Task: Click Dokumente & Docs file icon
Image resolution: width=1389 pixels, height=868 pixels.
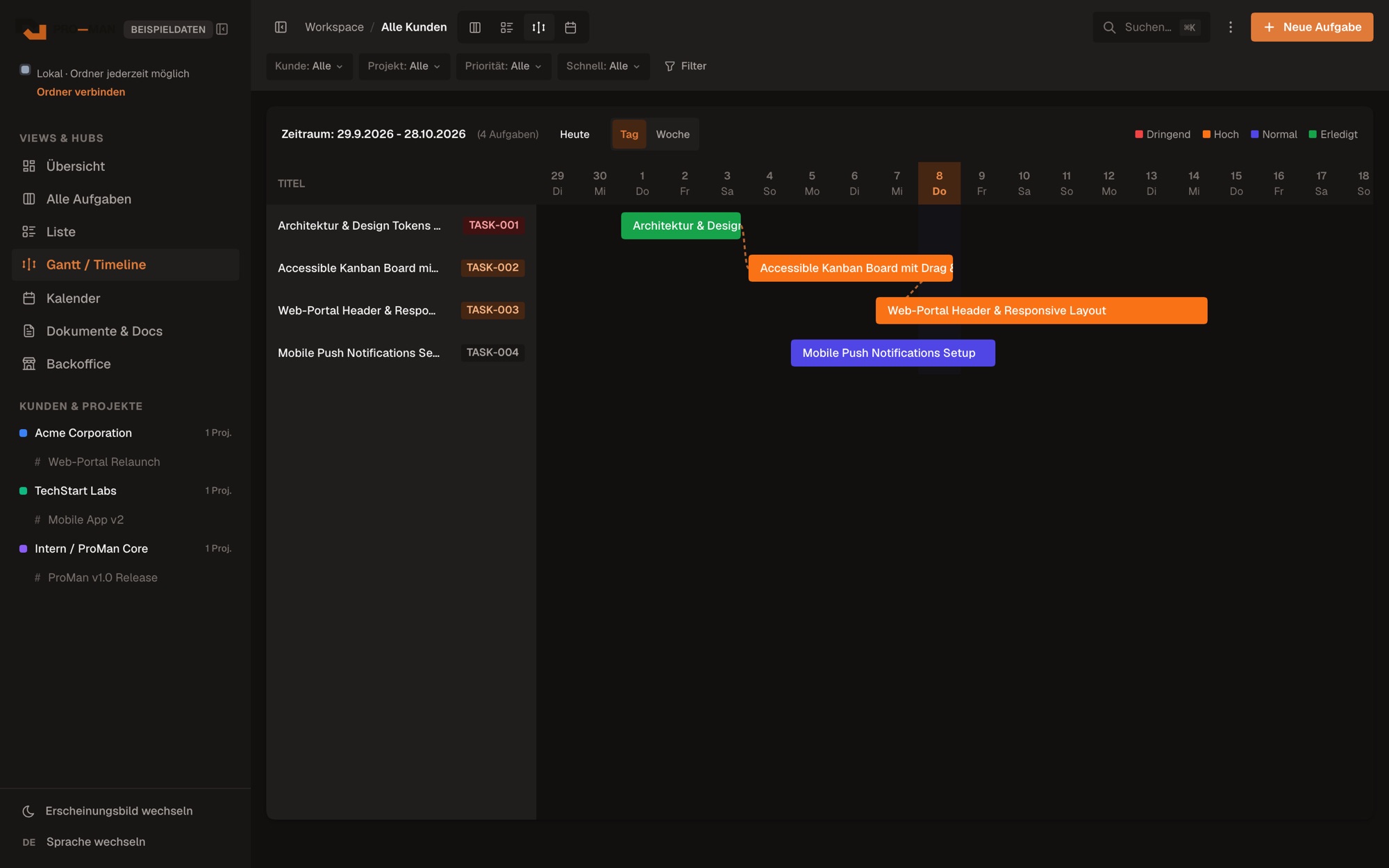Action: (29, 331)
